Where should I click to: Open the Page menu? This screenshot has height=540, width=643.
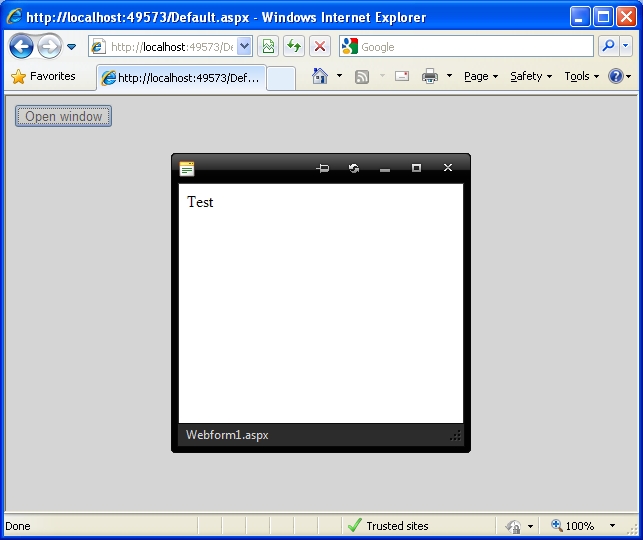(x=481, y=76)
